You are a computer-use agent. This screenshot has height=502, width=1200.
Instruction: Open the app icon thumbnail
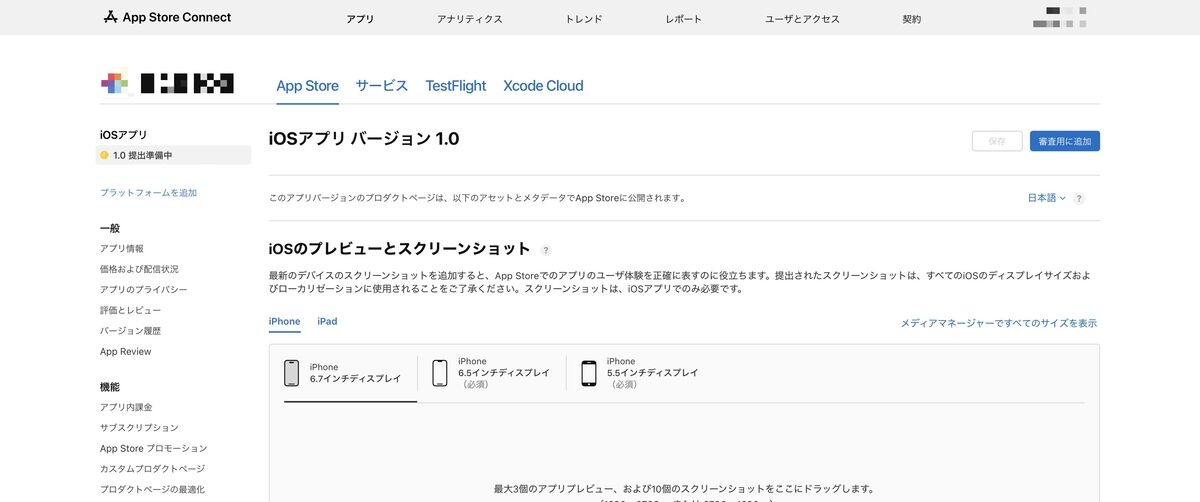[x=114, y=84]
